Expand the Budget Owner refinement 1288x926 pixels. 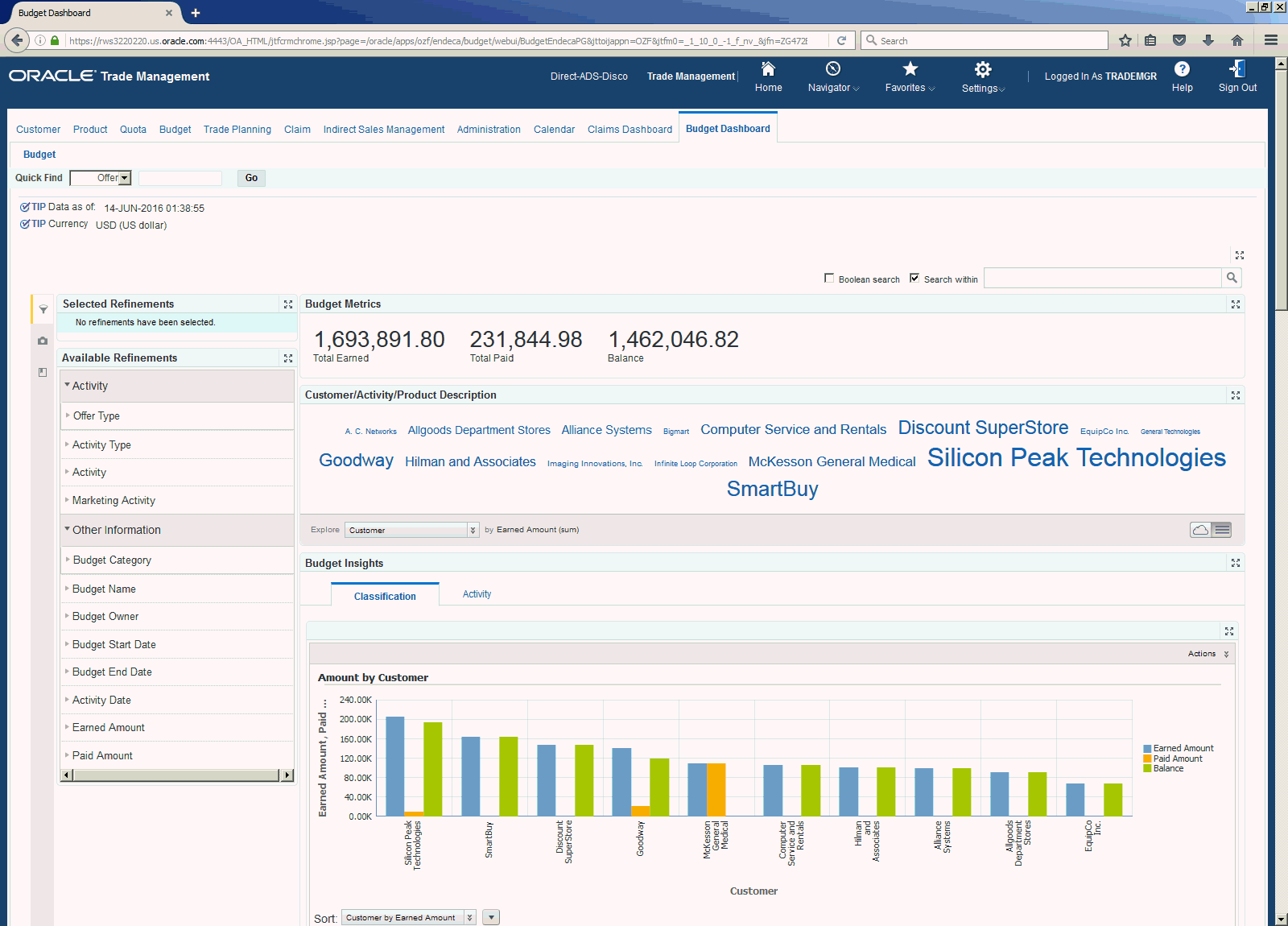(68, 616)
